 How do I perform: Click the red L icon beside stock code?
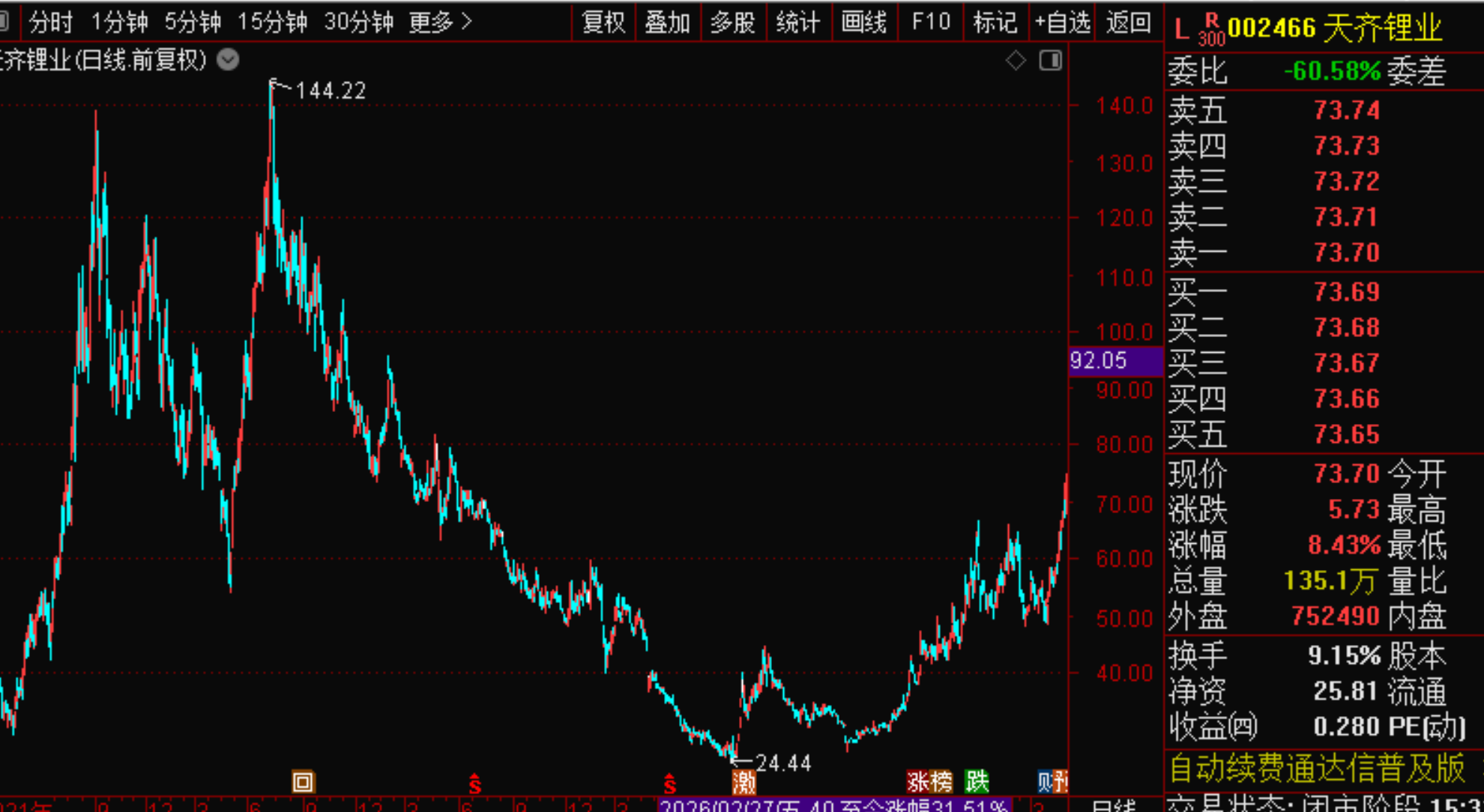point(1181,29)
